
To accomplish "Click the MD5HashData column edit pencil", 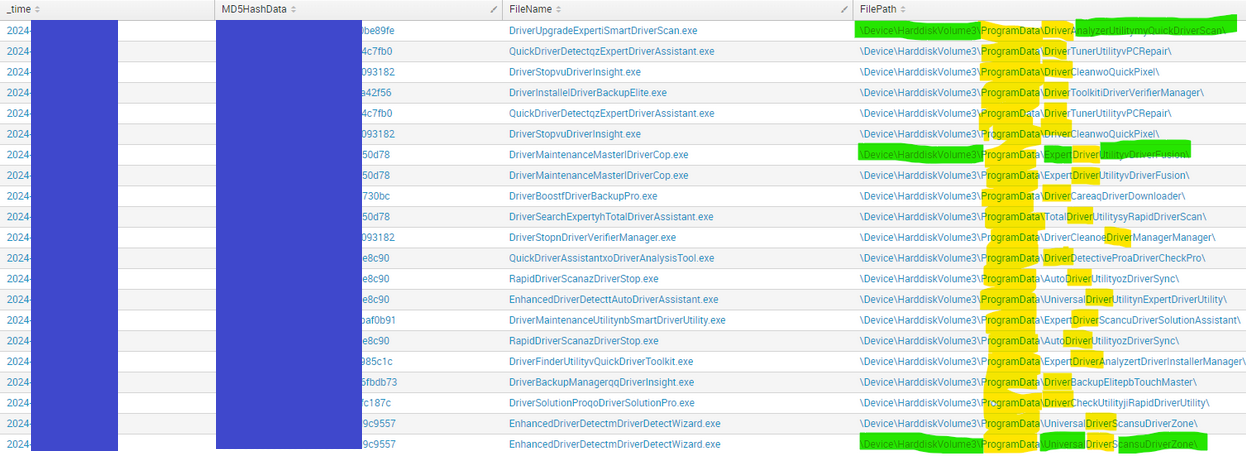I will (494, 9).
